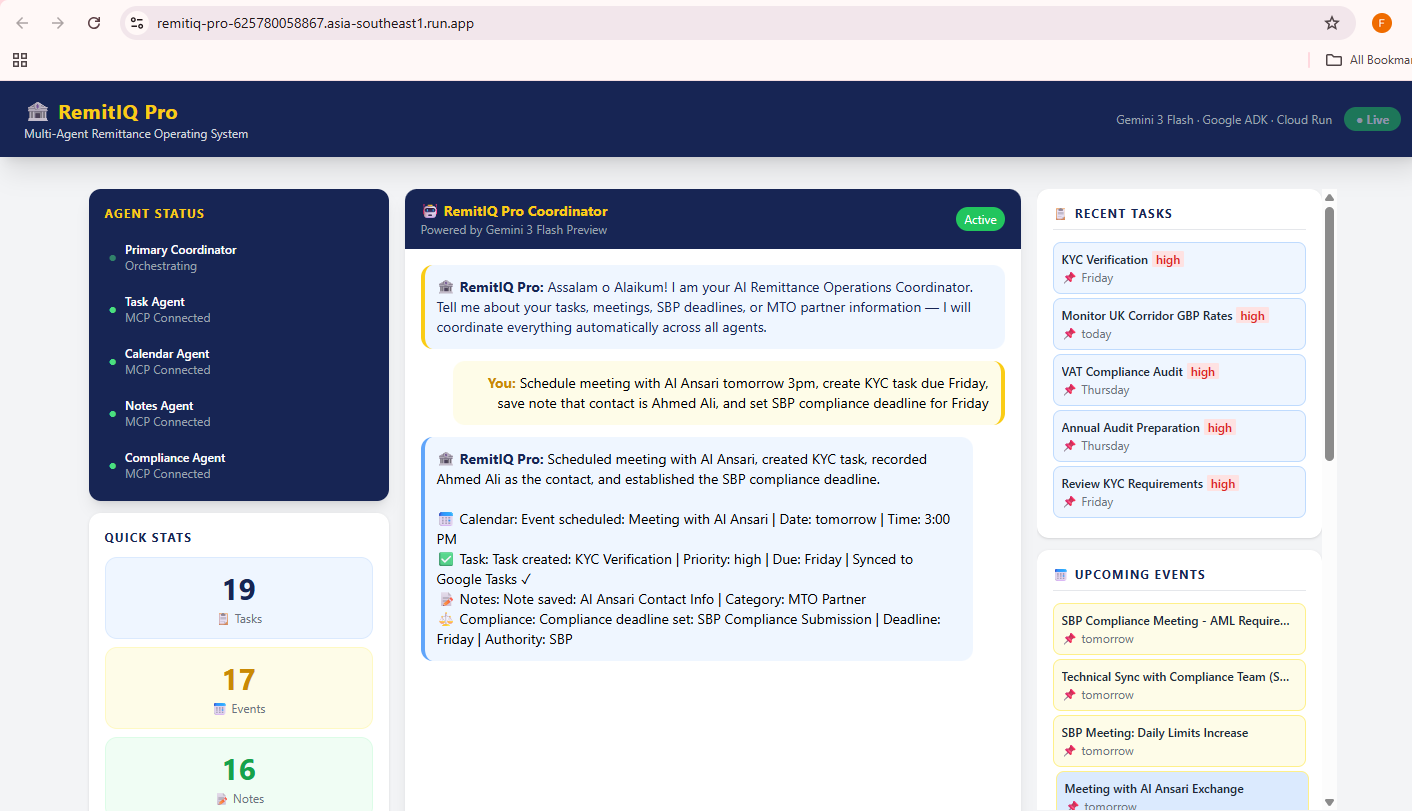Click the green dot beside Compliance Agent
This screenshot has height=811, width=1412.
pyautogui.click(x=113, y=466)
